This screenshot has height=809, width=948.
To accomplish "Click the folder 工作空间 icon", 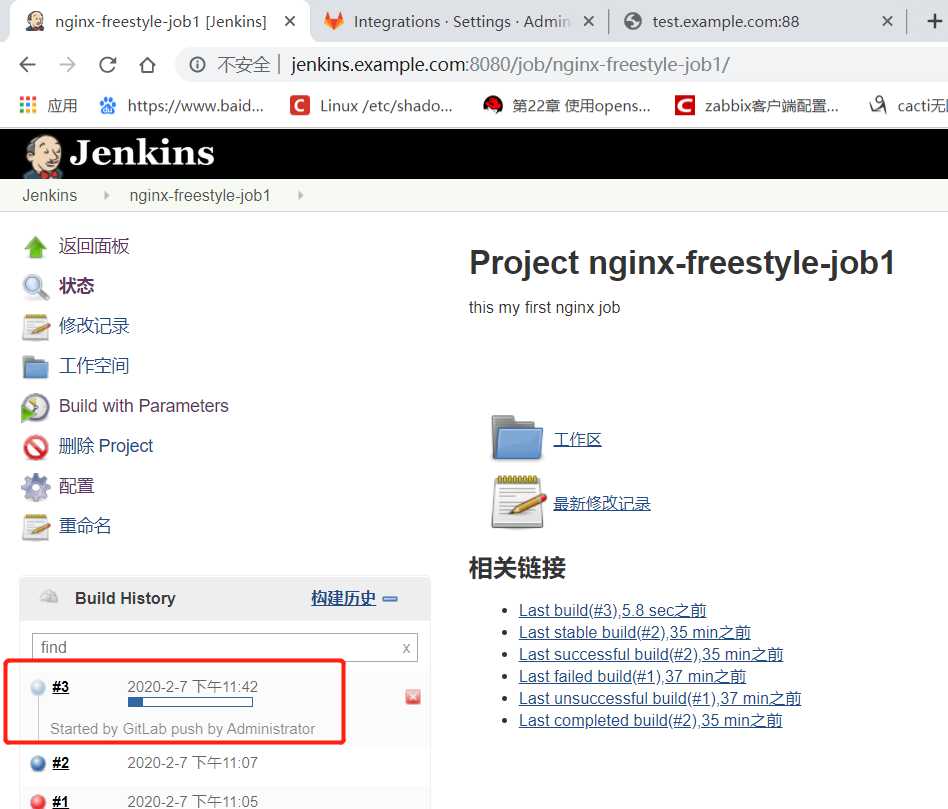I will click(x=35, y=366).
